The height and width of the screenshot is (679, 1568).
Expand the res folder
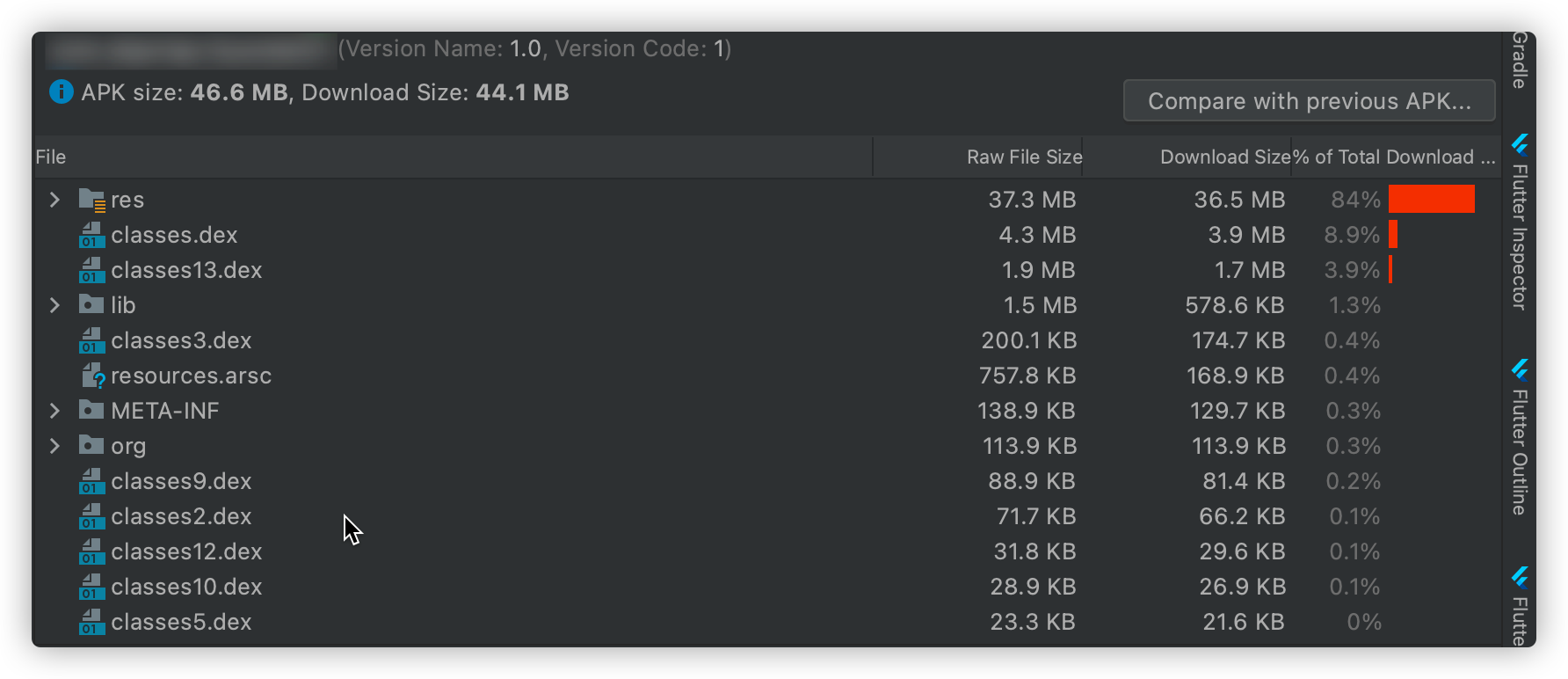pyautogui.click(x=54, y=201)
